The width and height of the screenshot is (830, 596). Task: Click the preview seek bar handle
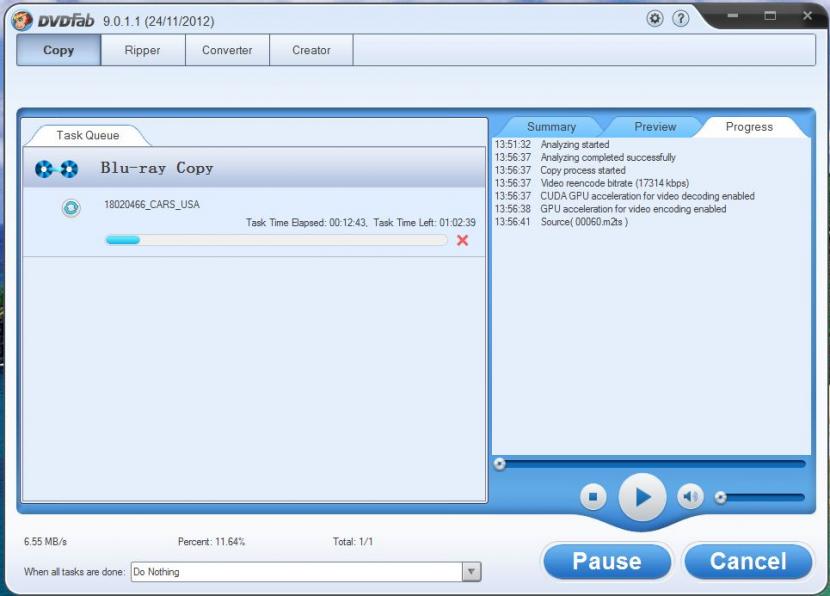pyautogui.click(x=499, y=464)
